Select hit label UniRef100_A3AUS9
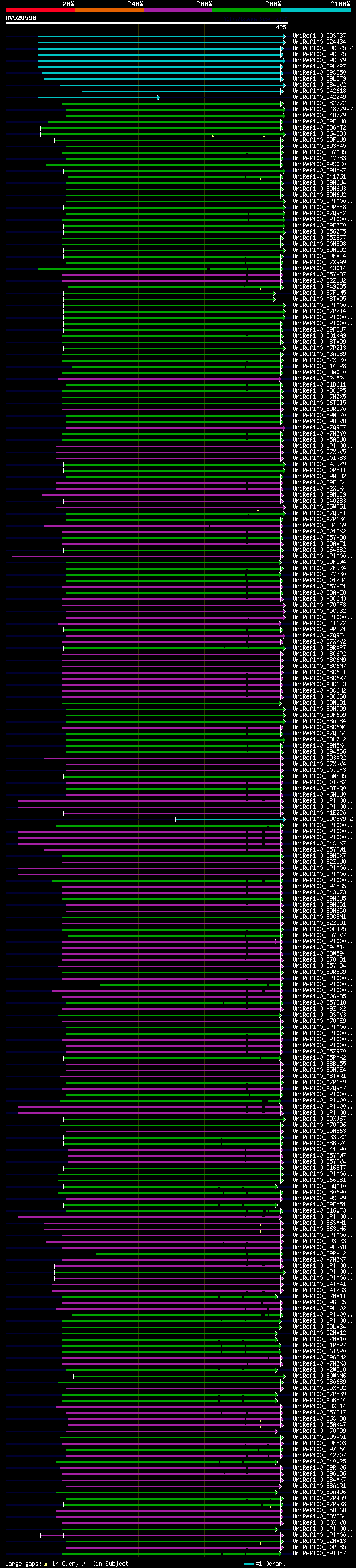 tap(319, 354)
